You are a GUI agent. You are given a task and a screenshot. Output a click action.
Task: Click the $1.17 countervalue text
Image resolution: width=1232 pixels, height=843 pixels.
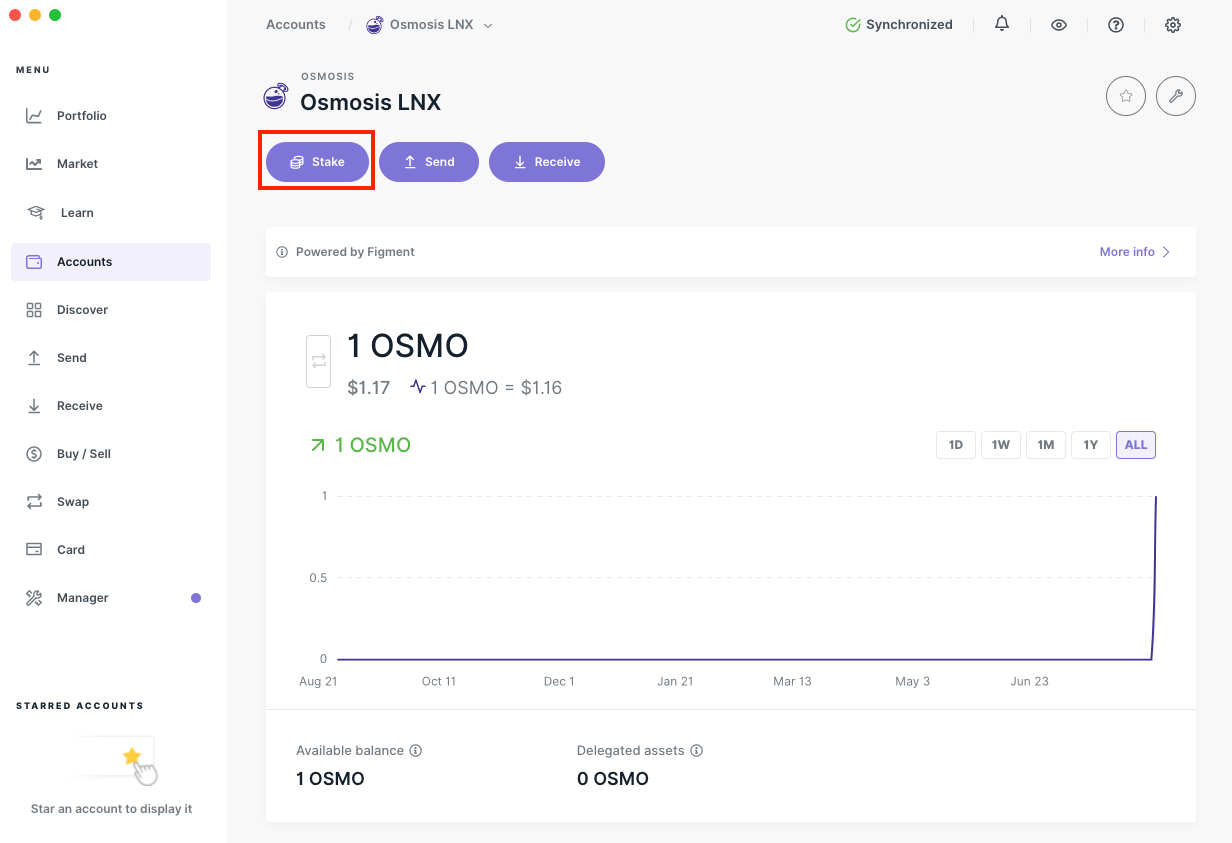point(369,388)
